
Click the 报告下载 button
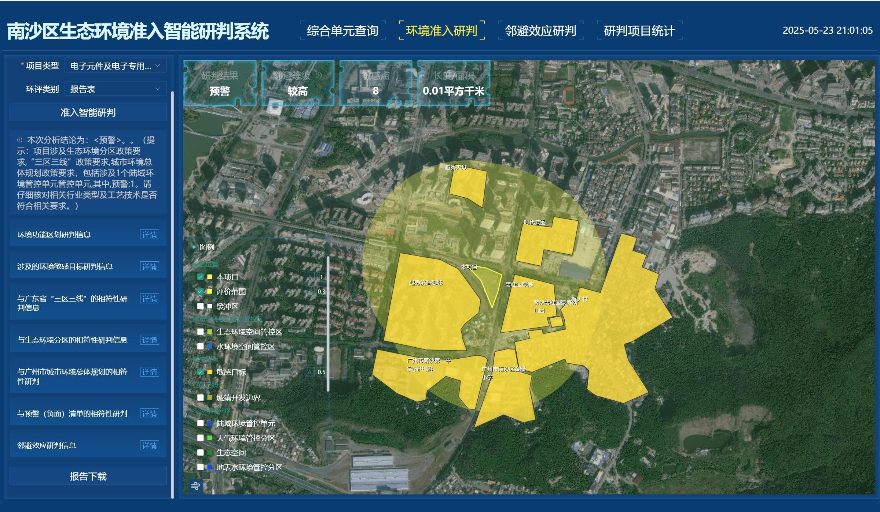coord(88,477)
